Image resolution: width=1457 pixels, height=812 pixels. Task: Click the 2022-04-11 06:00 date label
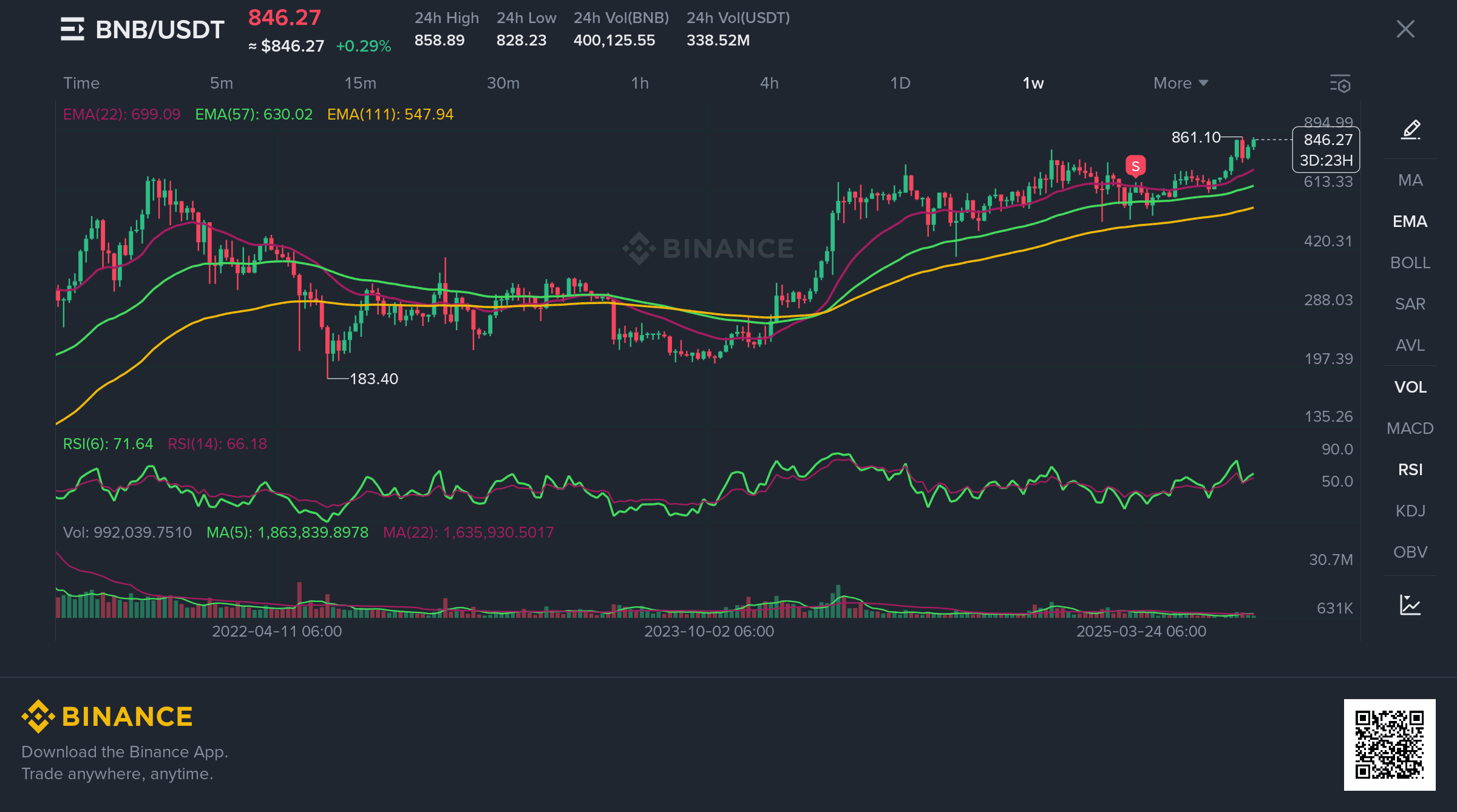[277, 631]
